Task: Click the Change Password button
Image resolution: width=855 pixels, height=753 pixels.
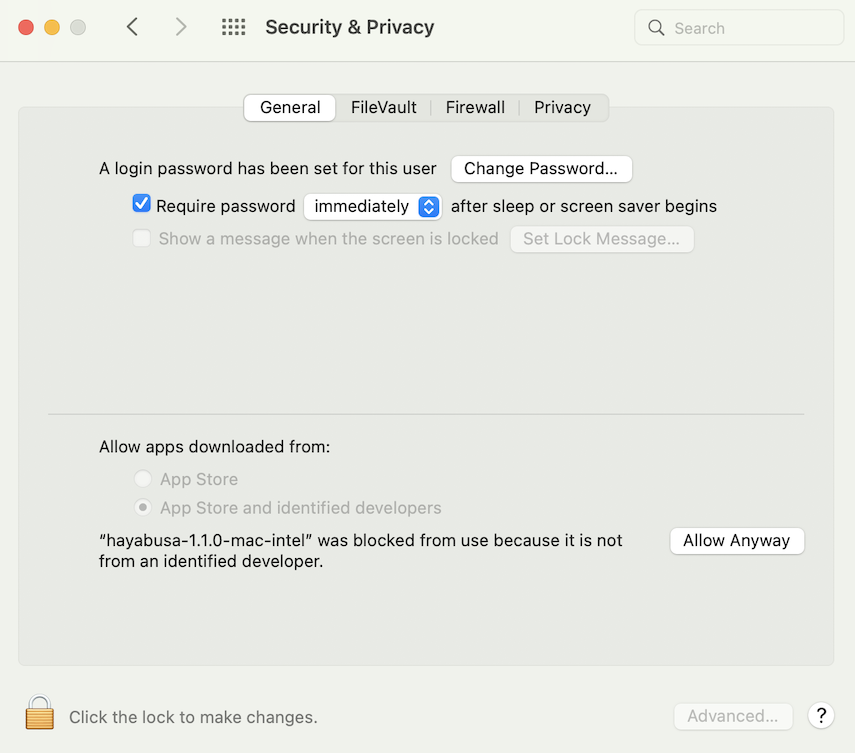Action: pyautogui.click(x=541, y=168)
